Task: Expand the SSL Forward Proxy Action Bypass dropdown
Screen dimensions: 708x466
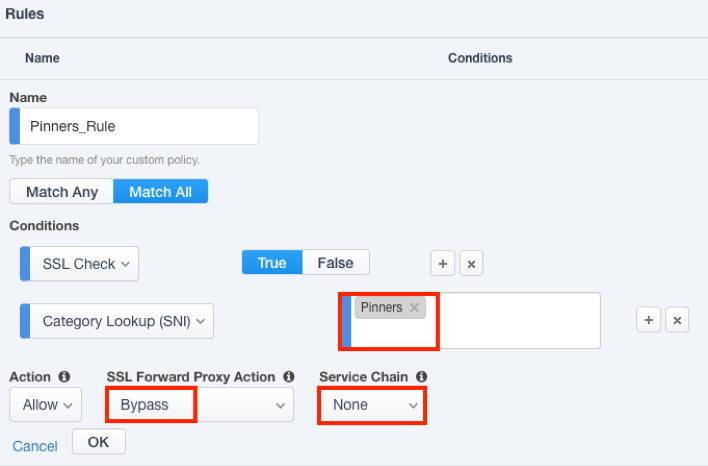Action: (x=200, y=405)
